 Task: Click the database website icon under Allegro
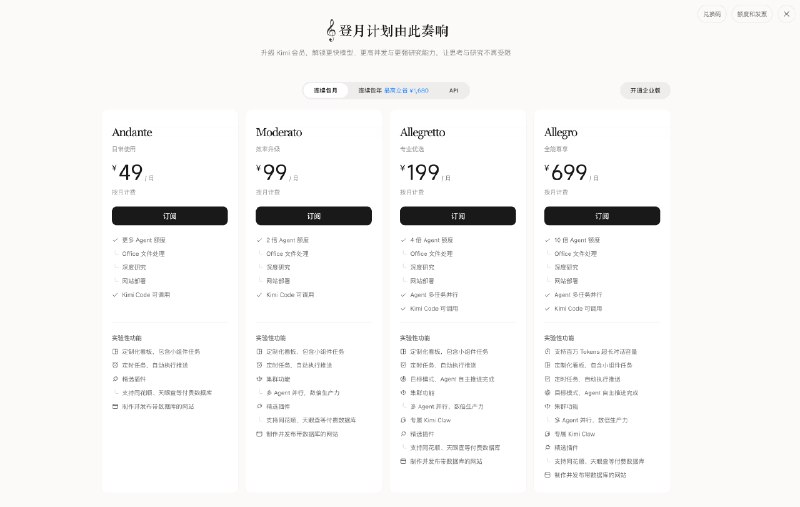point(547,475)
